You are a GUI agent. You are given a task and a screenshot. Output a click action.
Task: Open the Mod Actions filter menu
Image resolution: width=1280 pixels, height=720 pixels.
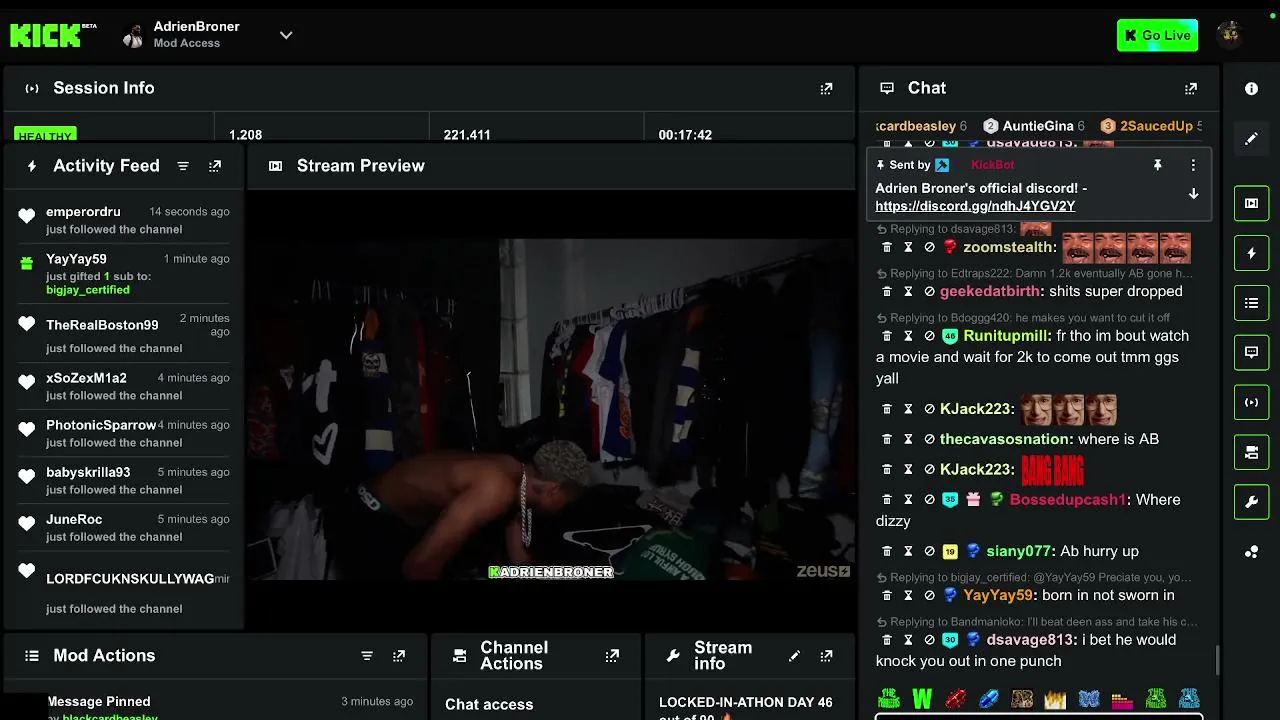367,656
